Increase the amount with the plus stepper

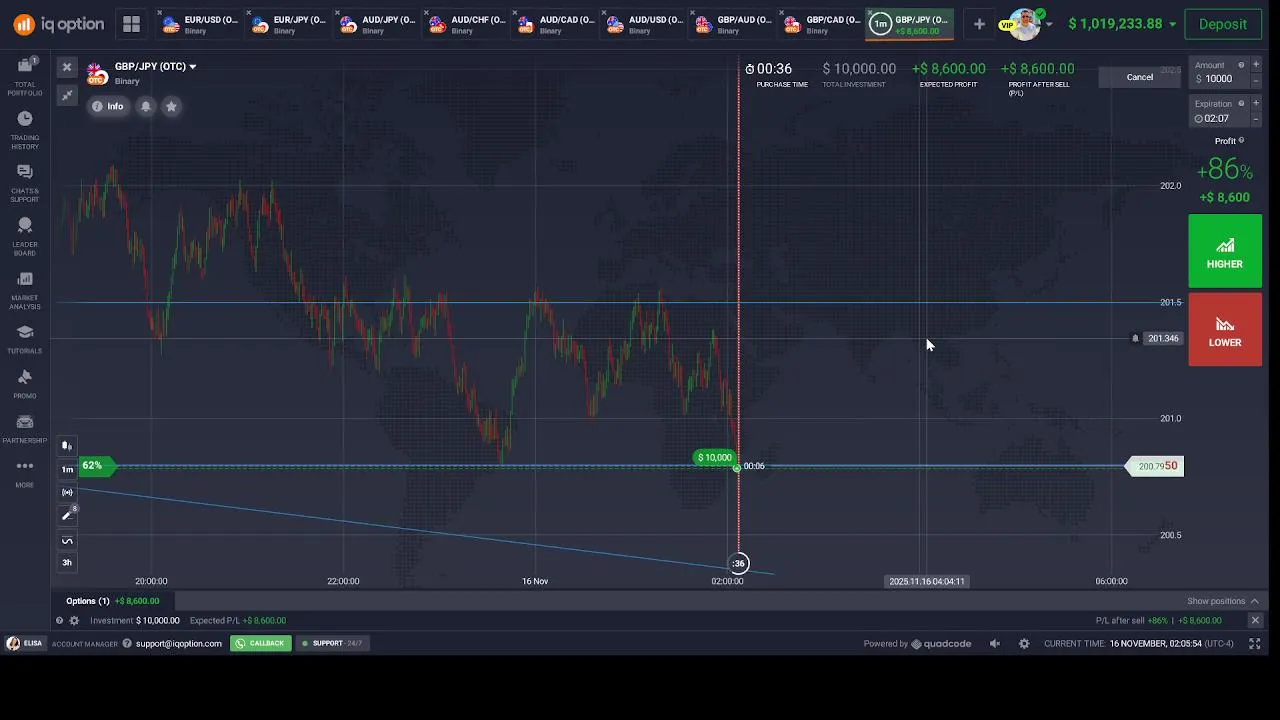click(x=1256, y=65)
